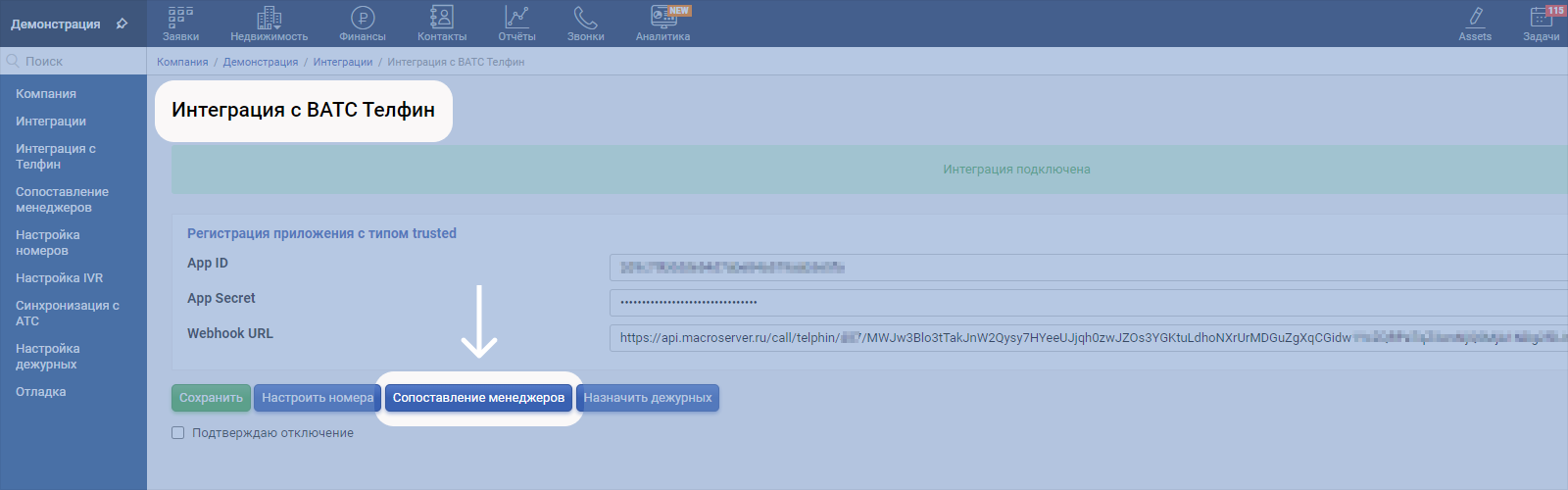Open the Недвижимость buildings icon

click(x=269, y=18)
